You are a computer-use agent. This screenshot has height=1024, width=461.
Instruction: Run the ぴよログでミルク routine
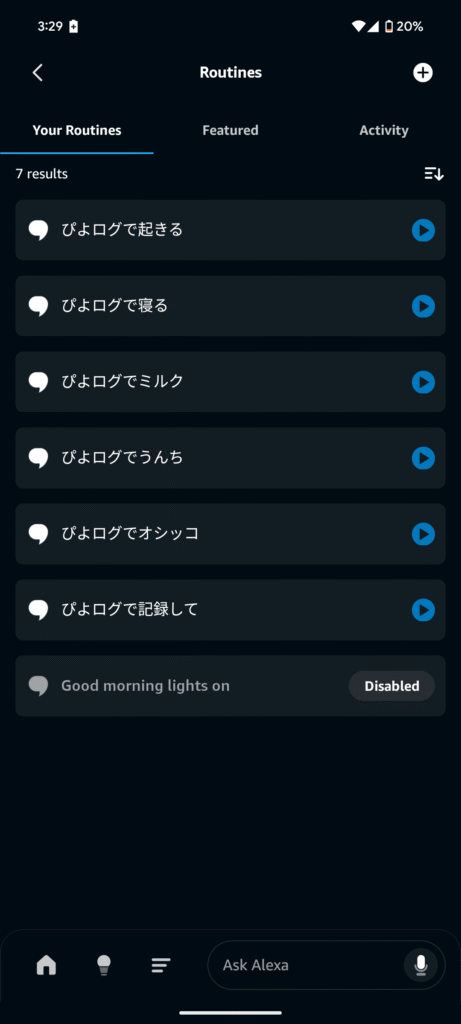pos(423,382)
